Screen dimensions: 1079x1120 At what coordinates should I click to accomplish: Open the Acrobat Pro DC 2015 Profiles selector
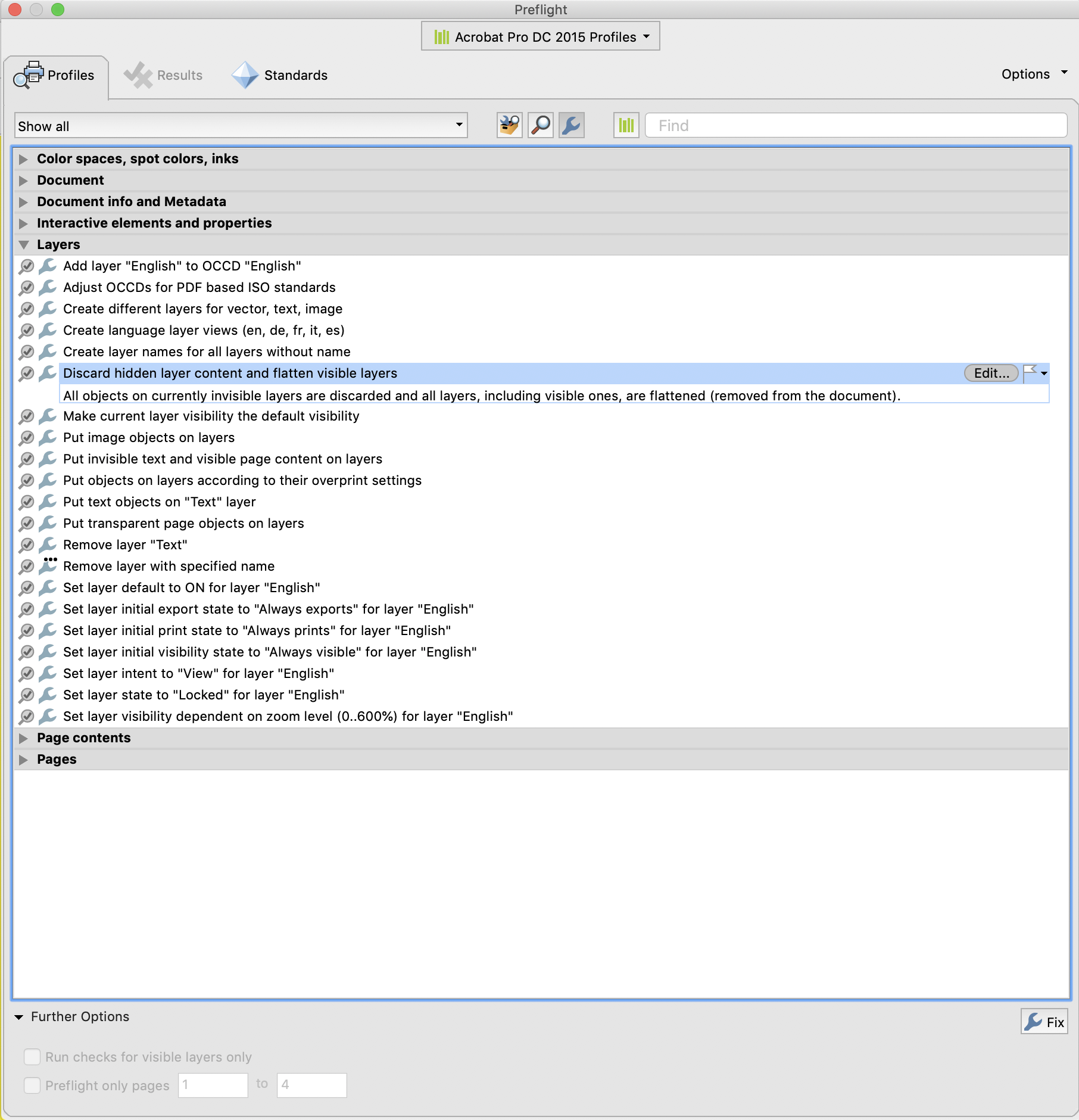click(x=539, y=36)
